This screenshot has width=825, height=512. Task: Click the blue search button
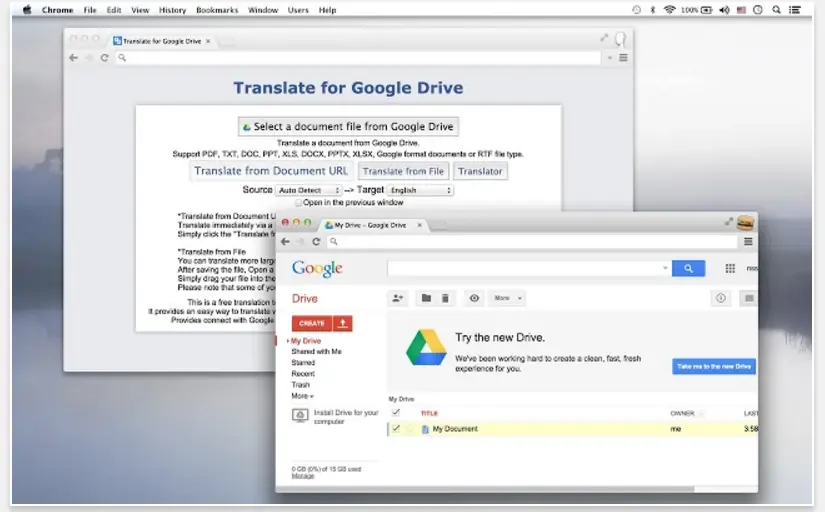[688, 268]
